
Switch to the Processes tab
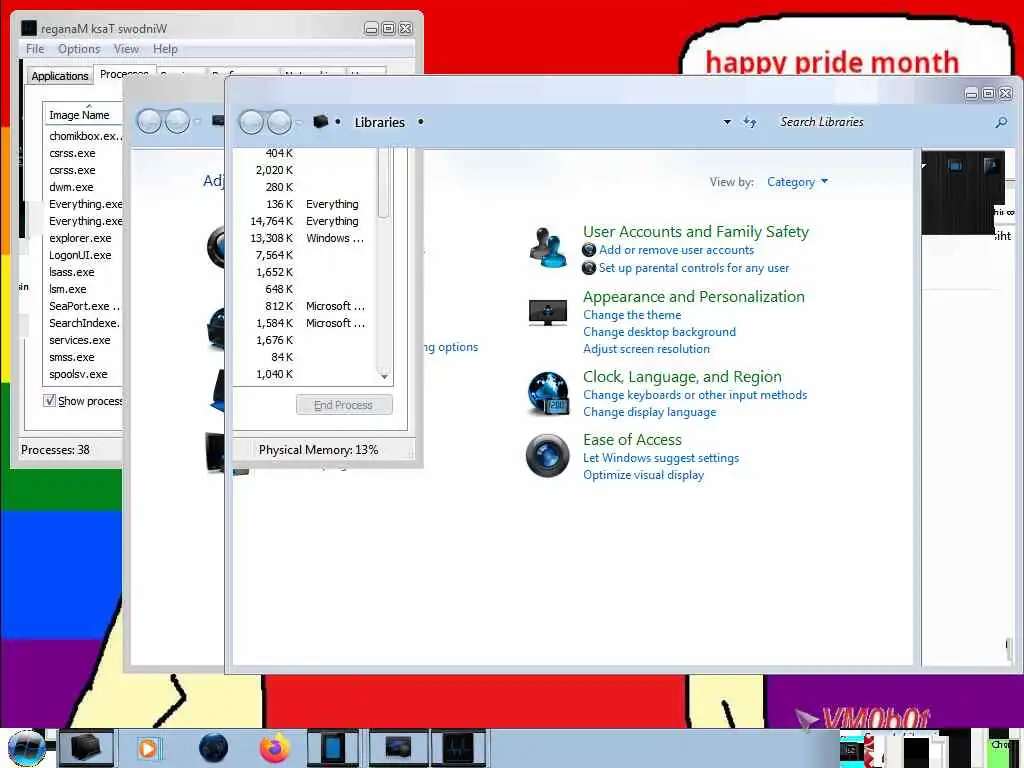click(x=125, y=74)
